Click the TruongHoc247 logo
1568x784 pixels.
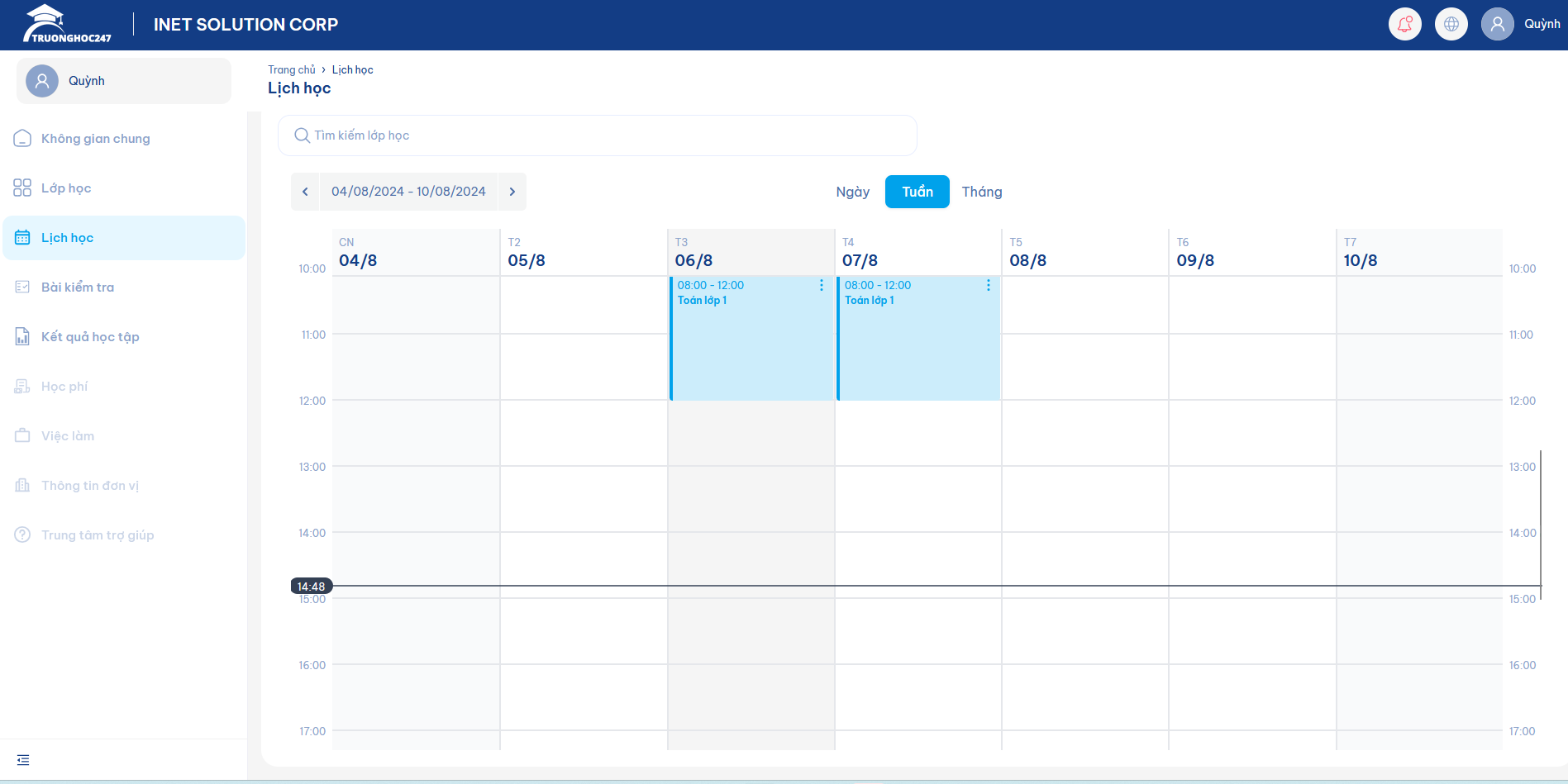68,24
